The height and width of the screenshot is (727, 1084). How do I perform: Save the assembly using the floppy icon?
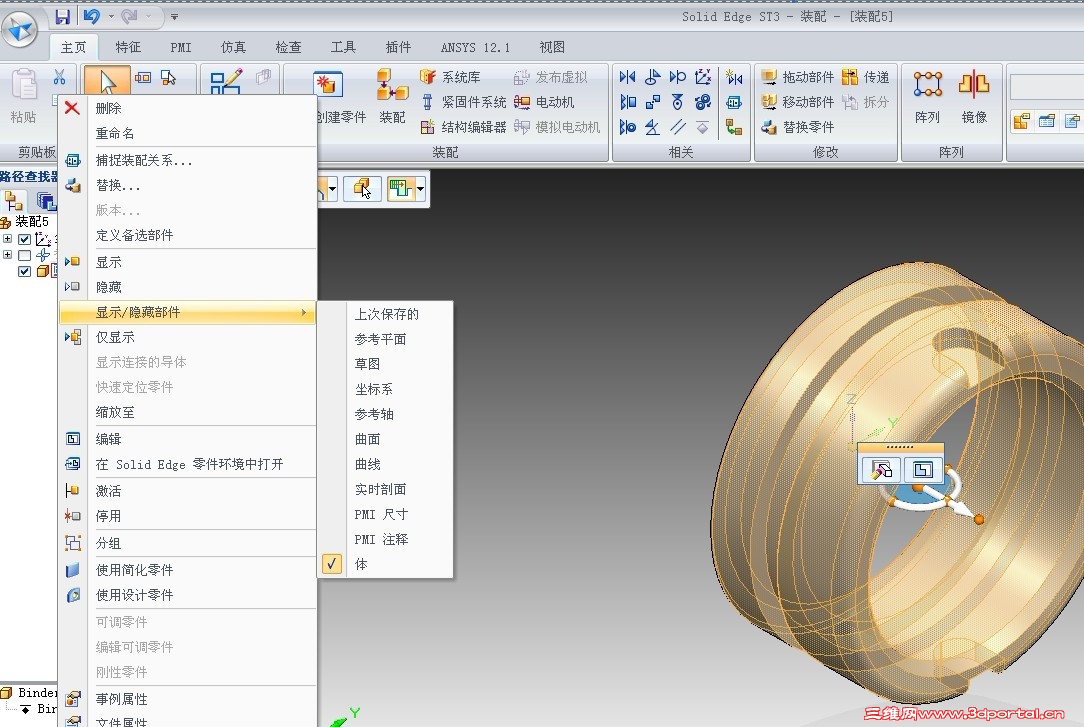tap(63, 16)
